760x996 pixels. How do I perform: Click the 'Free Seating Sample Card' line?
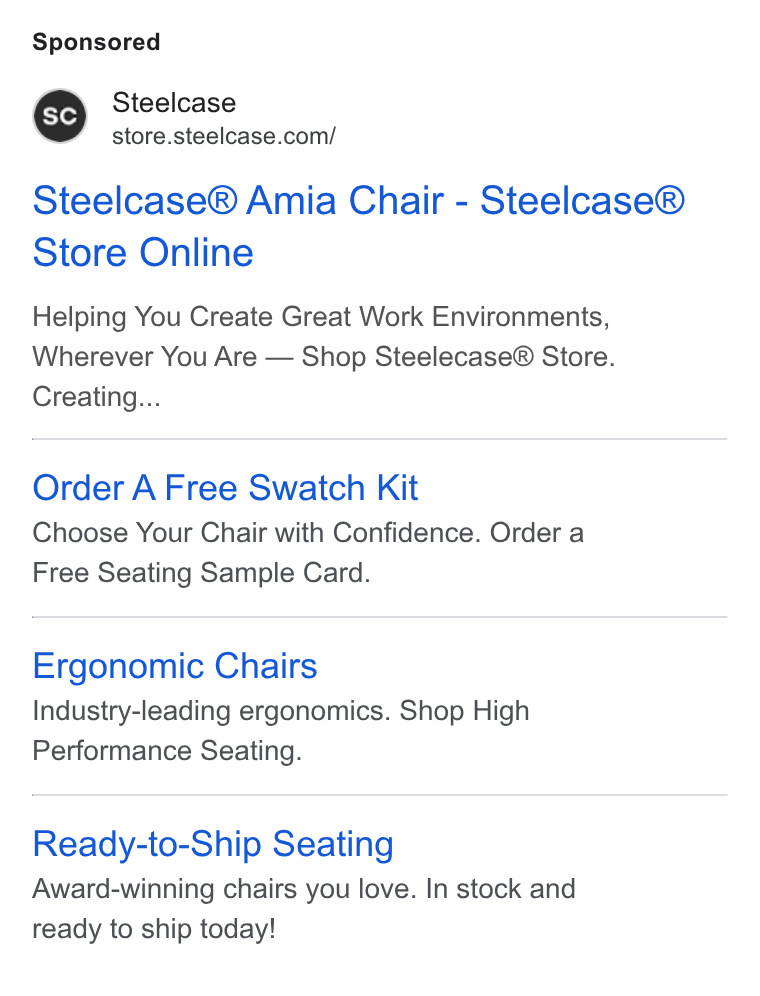point(201,573)
